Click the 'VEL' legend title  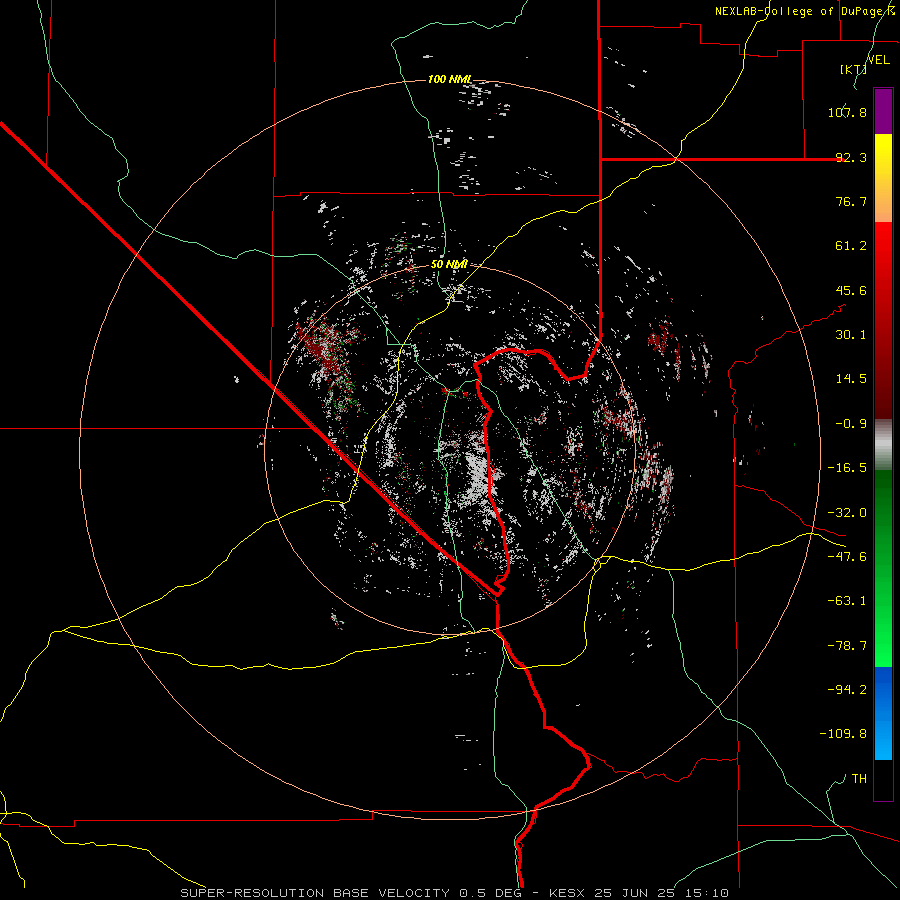pos(878,59)
